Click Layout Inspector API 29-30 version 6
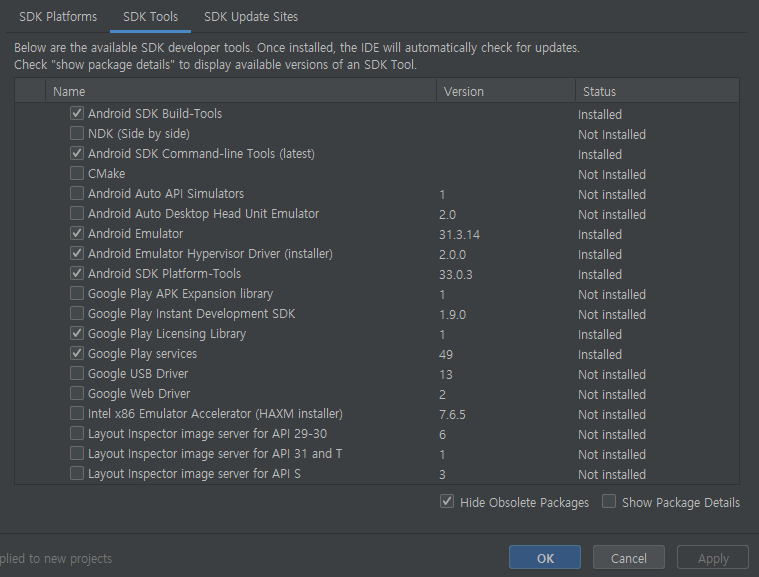Viewport: 759px width, 577px height. tap(442, 435)
